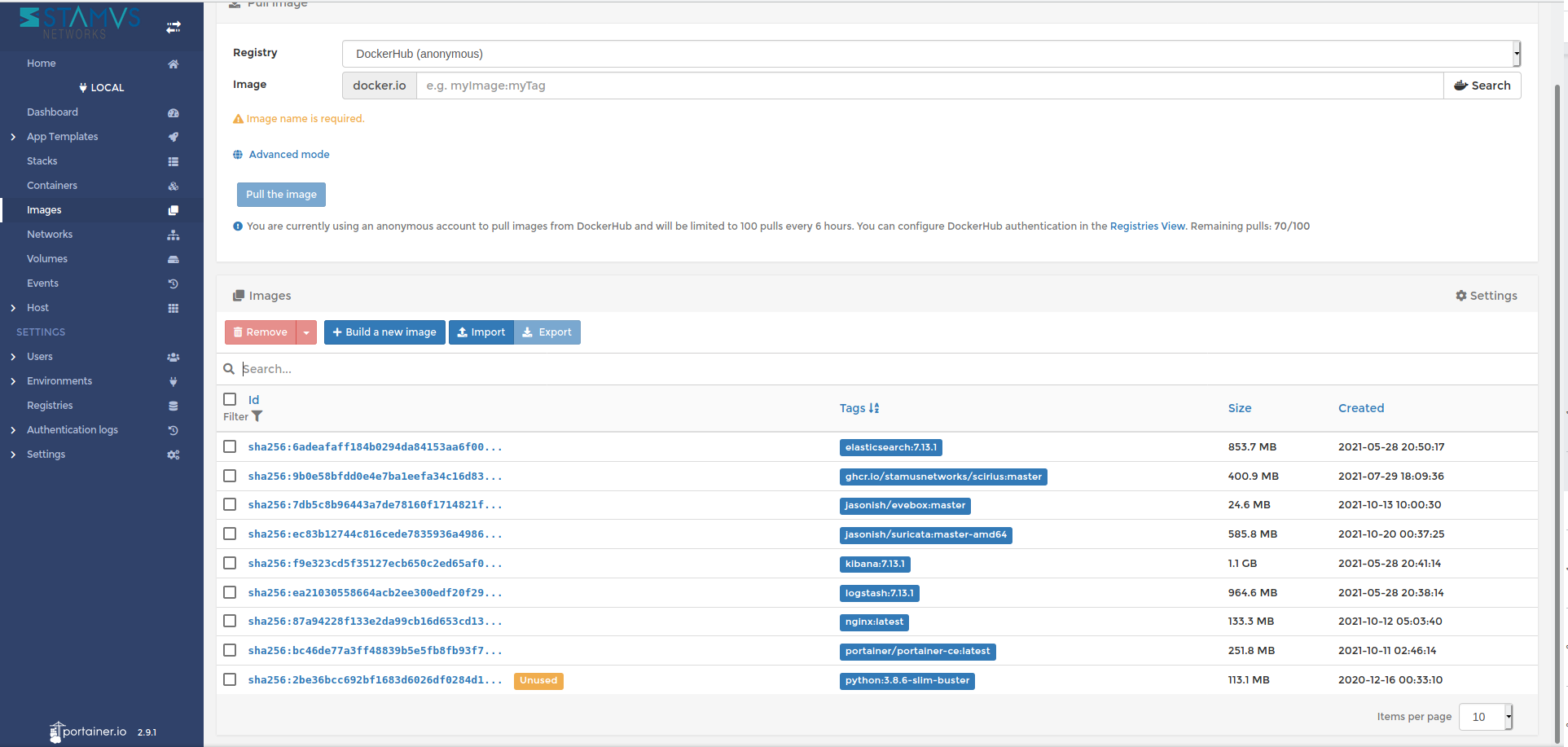This screenshot has width=1568, height=747.
Task: Go to Containers in the sidebar
Action: click(x=52, y=186)
